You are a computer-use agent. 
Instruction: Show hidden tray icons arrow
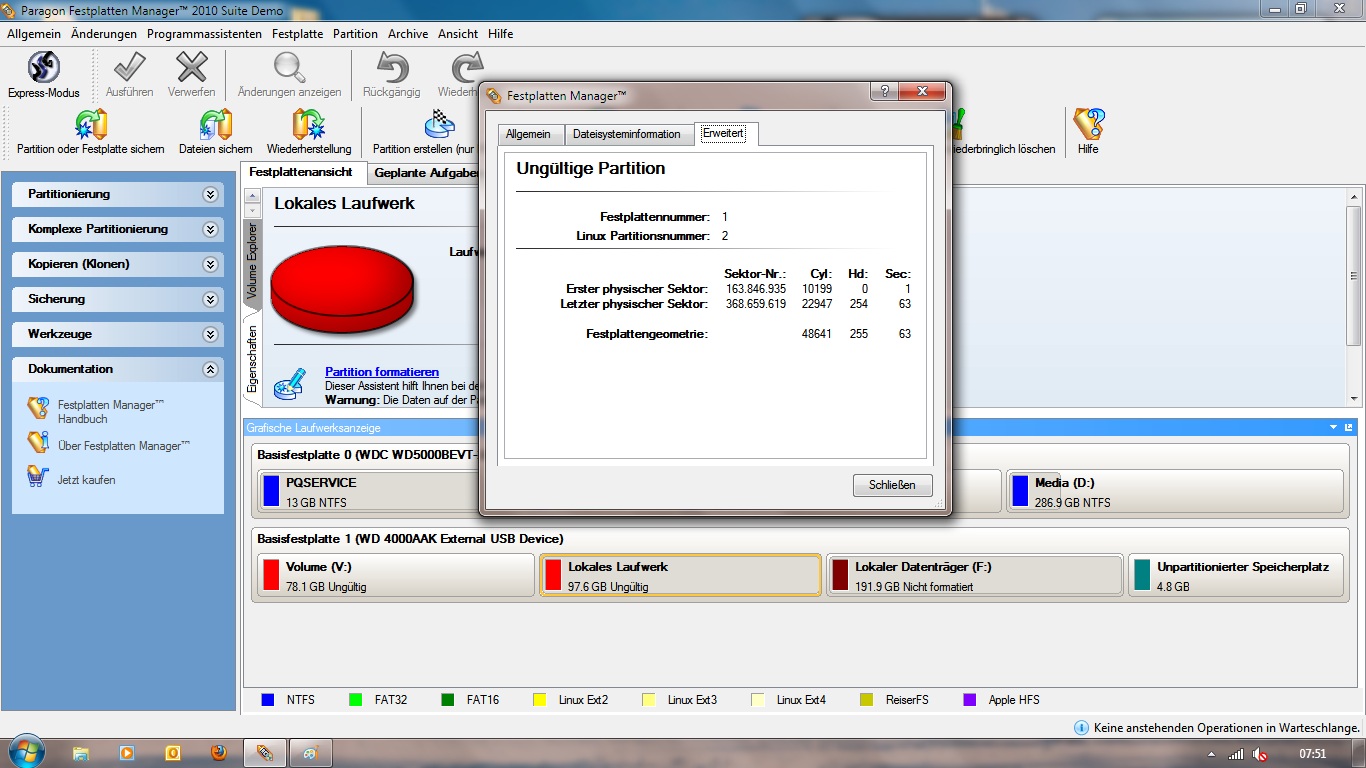coord(1212,754)
